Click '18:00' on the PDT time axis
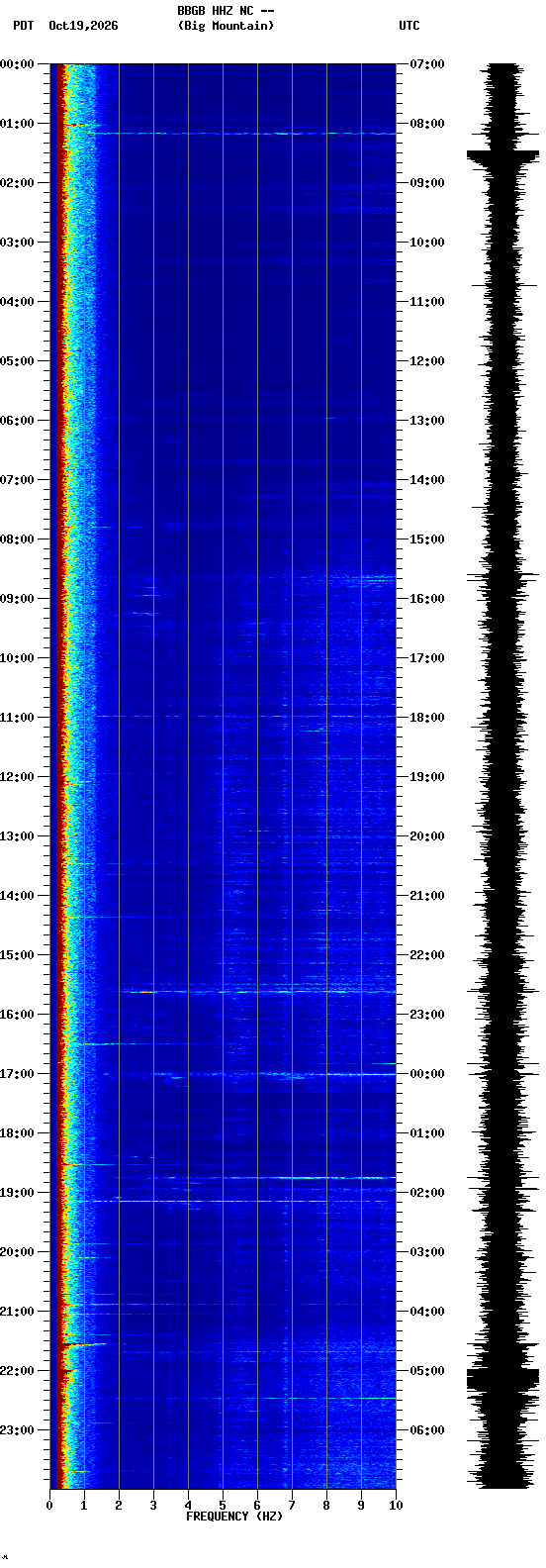Viewport: 546px width, 1568px height. pos(17,1133)
